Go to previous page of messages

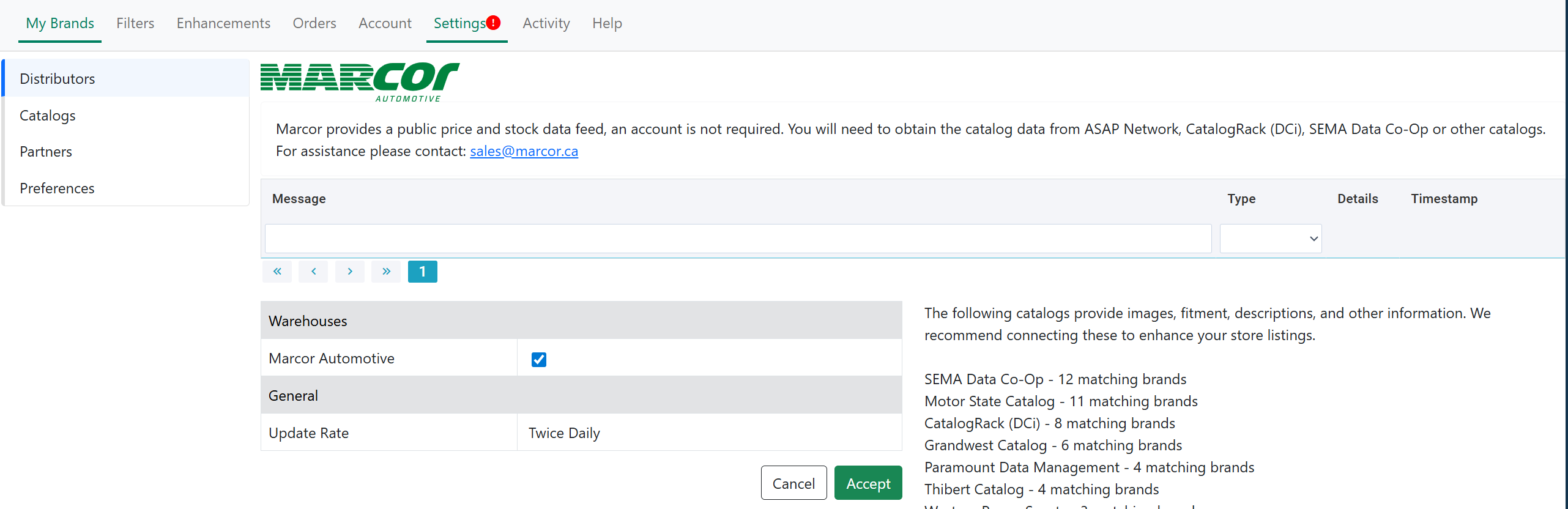coord(313,272)
